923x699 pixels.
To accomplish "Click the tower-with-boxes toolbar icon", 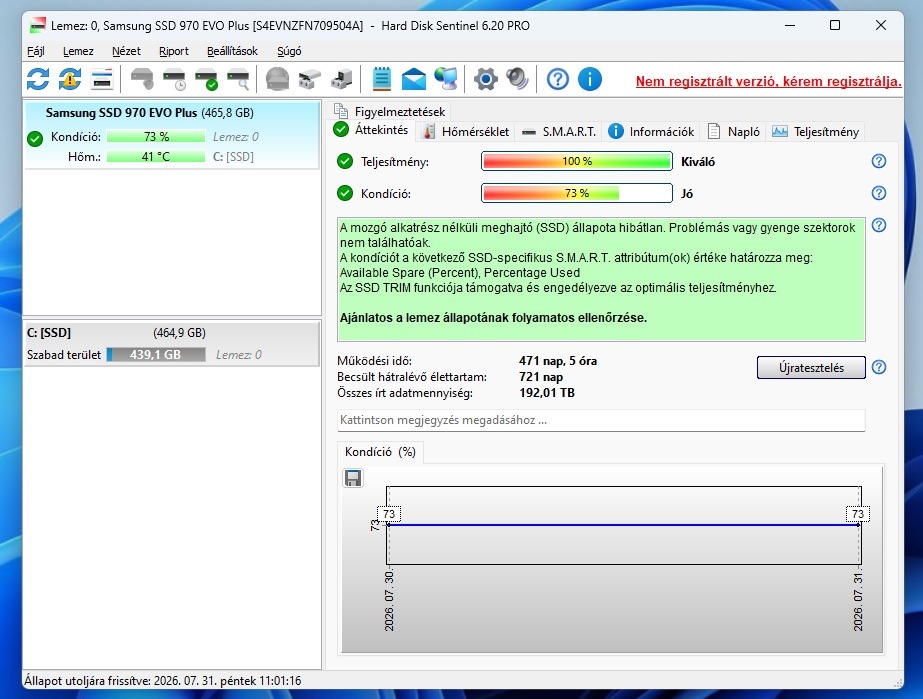I will pyautogui.click(x=341, y=79).
